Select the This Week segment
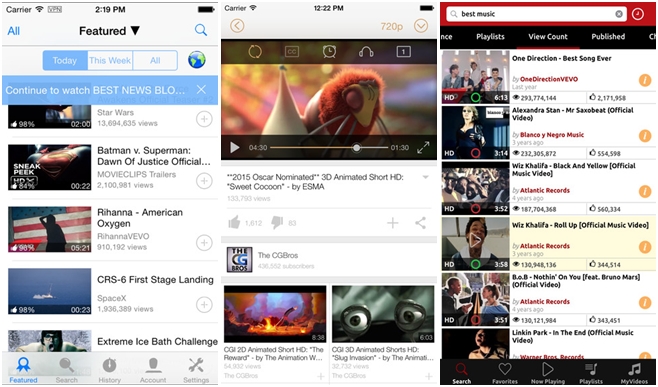Screen dimensions: 658x387 [x=110, y=60]
